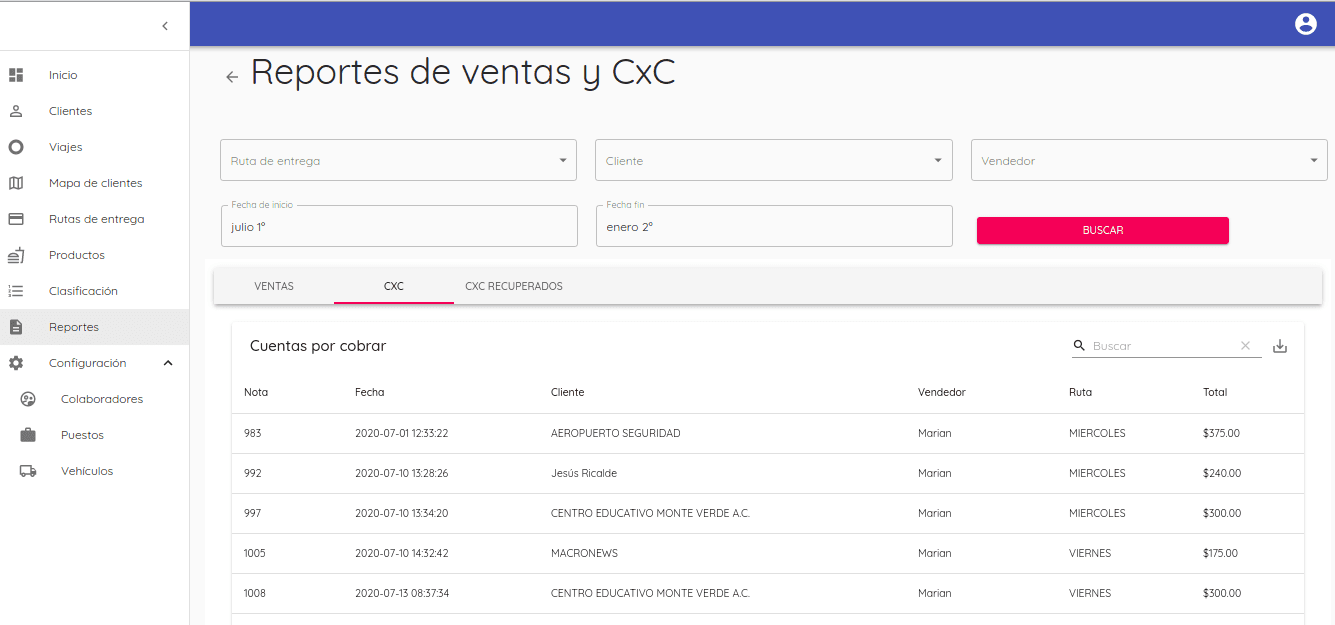Select client Jesús Ricalde
The height and width of the screenshot is (625, 1335).
(584, 473)
